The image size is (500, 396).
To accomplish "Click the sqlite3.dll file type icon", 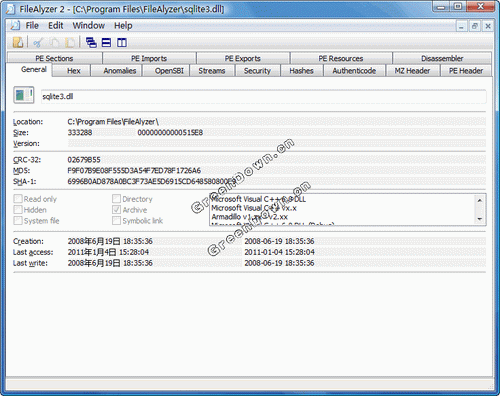I will coord(24,95).
